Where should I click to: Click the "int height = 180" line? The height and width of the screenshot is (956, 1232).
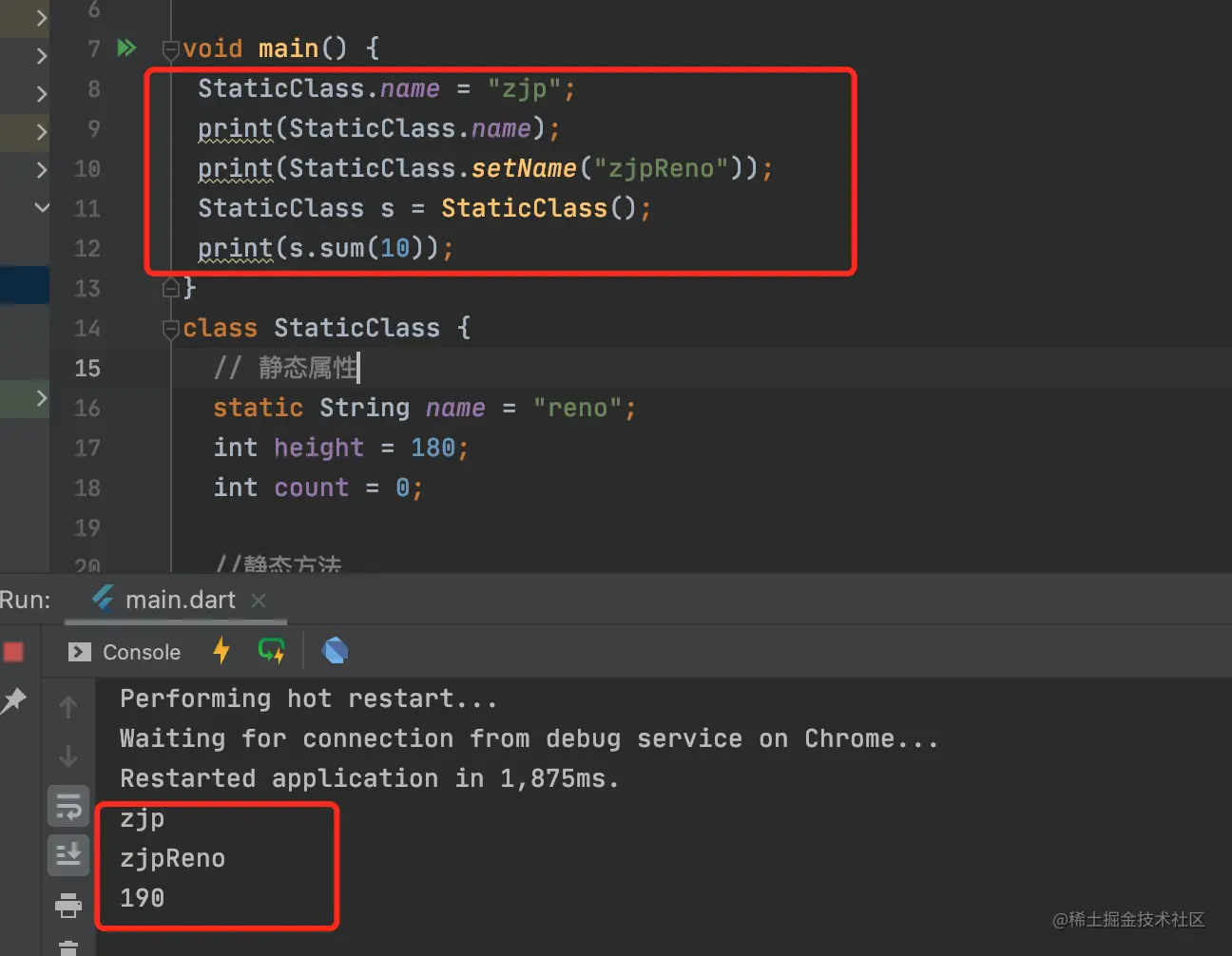point(340,448)
